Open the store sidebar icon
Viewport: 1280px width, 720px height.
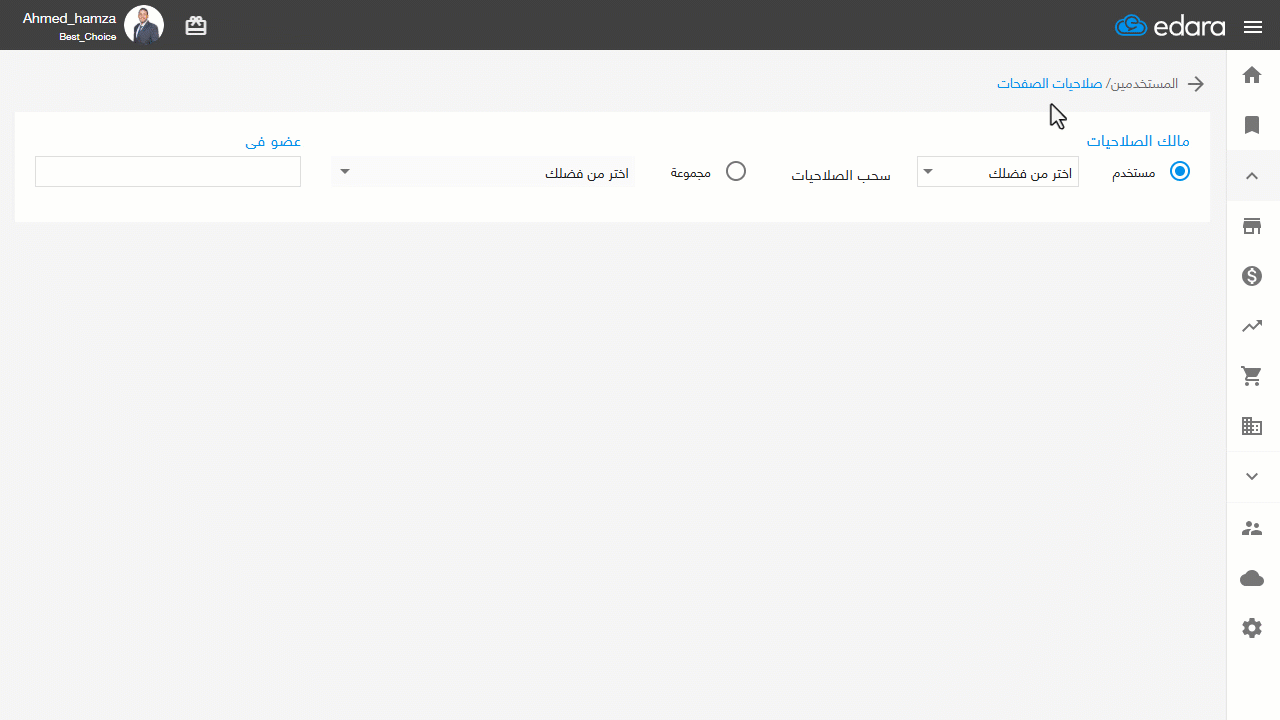click(1252, 226)
